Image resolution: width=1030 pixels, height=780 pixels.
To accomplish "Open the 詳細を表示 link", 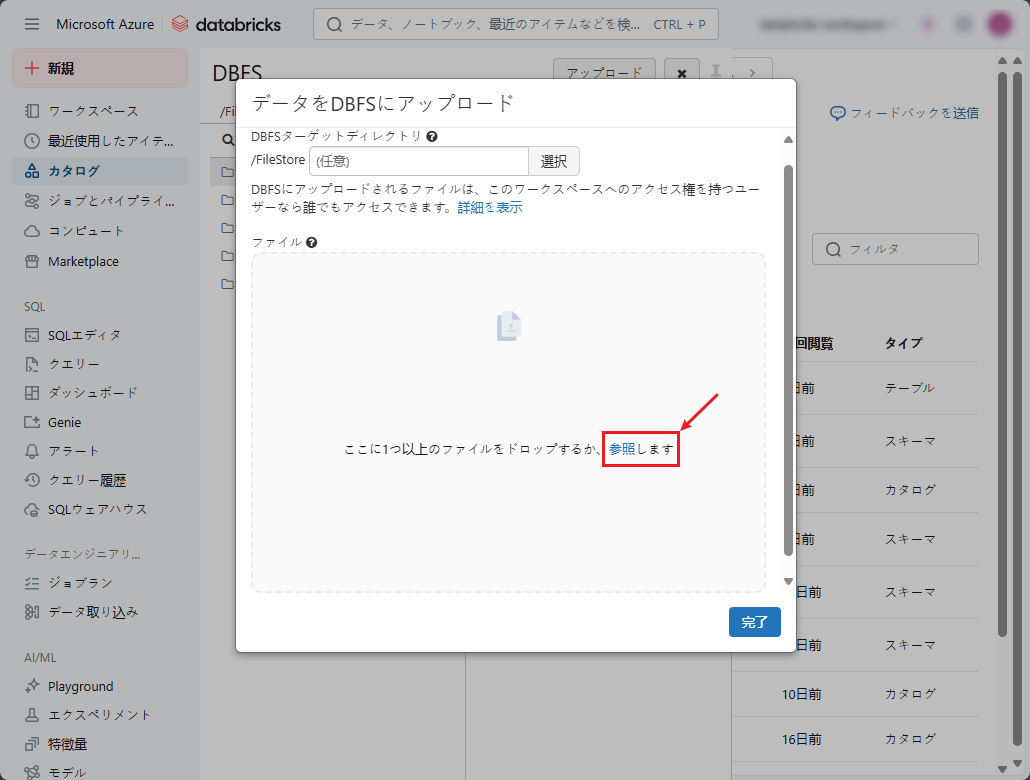I will coord(490,207).
